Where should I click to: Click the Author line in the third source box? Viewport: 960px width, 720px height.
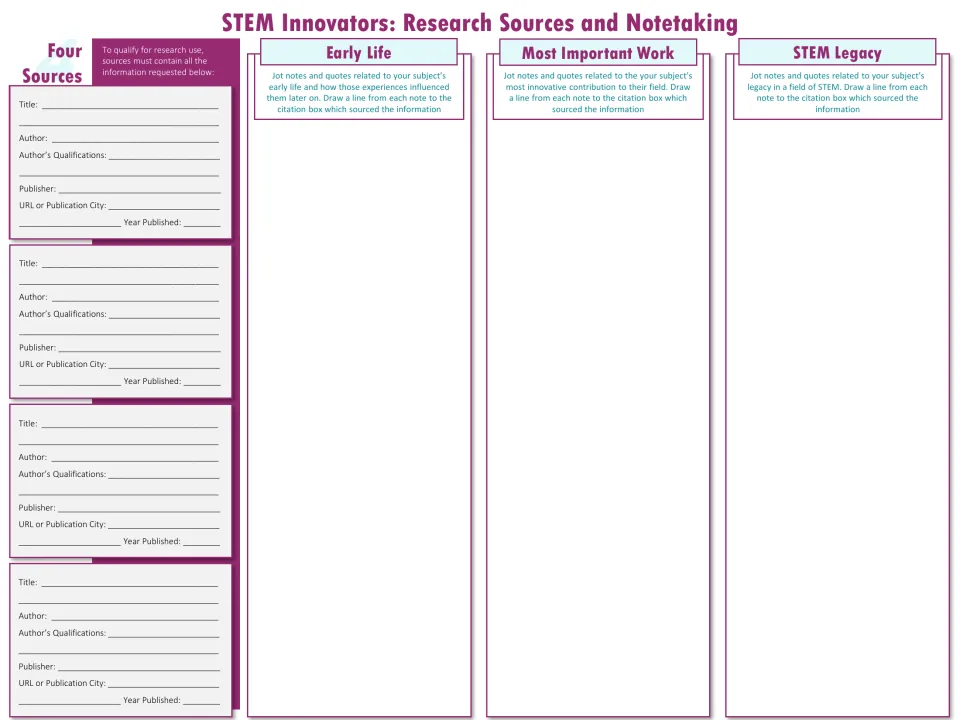click(x=135, y=457)
